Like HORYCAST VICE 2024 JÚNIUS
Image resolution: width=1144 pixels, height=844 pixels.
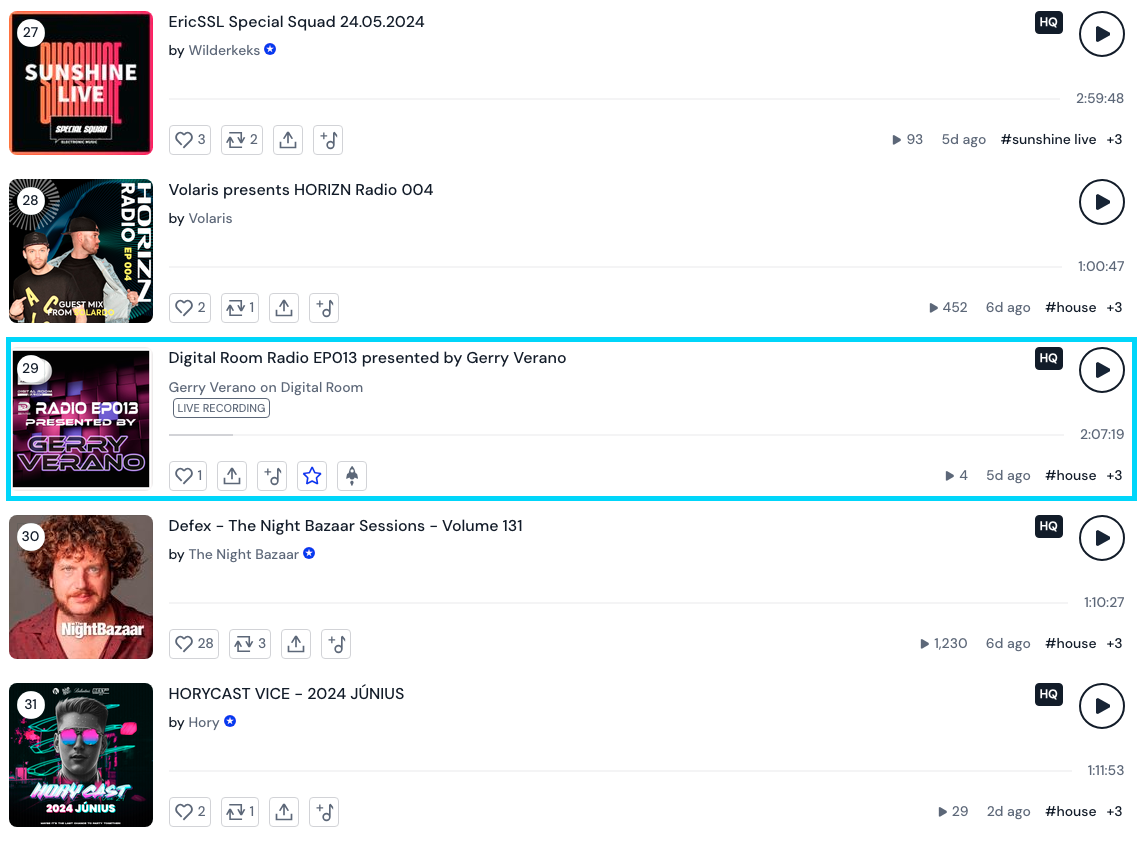(190, 812)
